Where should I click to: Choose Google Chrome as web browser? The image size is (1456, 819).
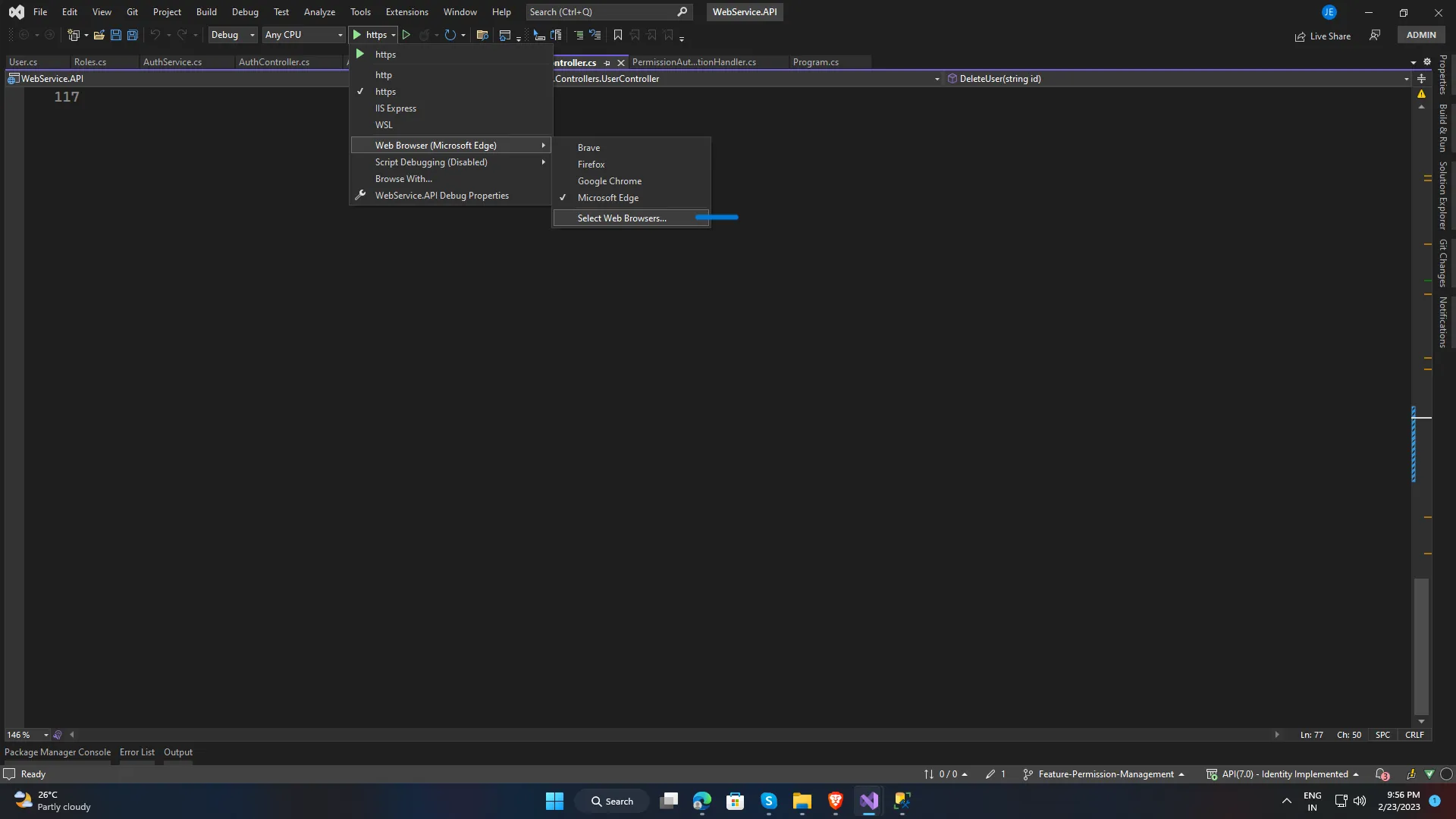point(610,181)
